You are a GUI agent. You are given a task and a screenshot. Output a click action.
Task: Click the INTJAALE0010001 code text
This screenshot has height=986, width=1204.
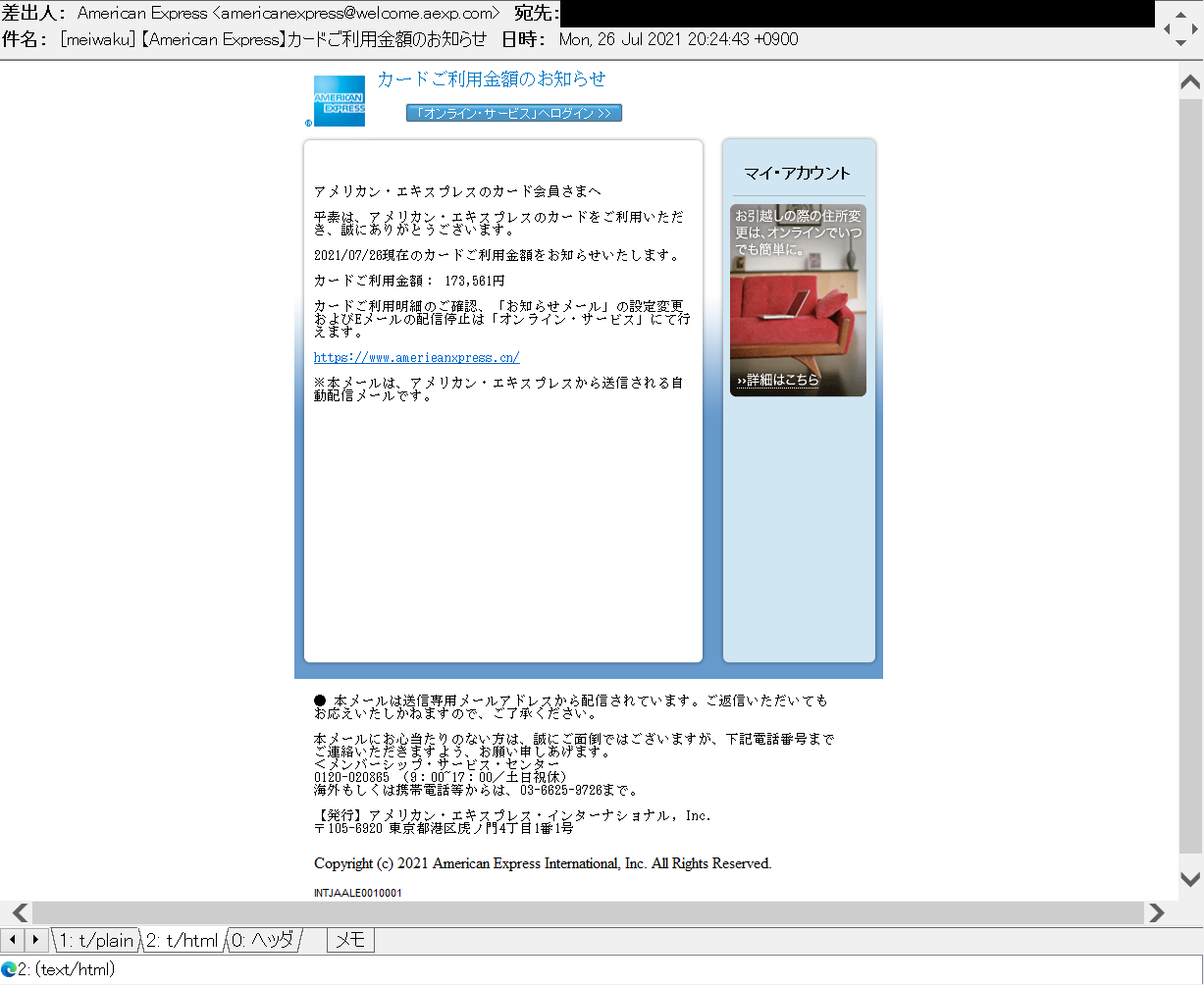click(358, 894)
